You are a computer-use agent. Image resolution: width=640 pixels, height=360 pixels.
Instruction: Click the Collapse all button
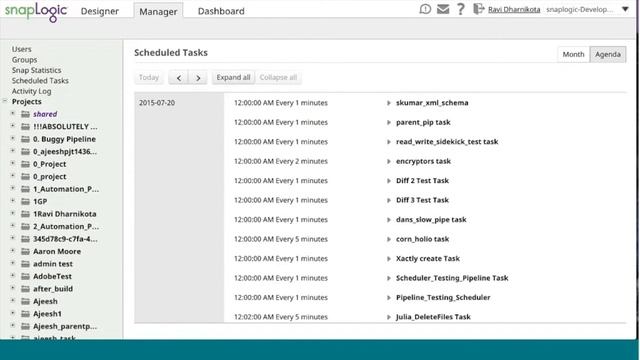coord(278,78)
